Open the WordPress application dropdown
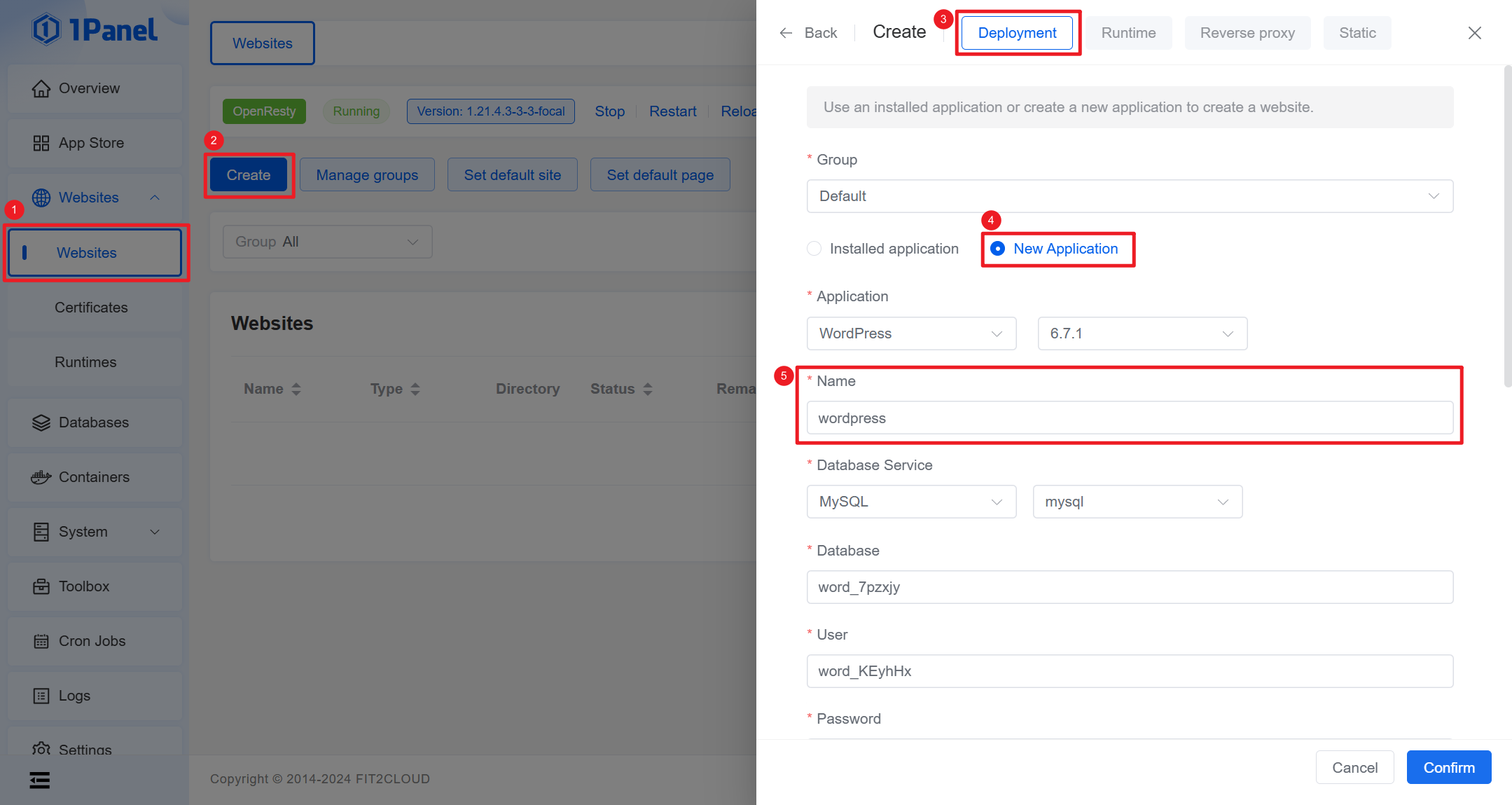Viewport: 1512px width, 805px height. click(x=910, y=333)
